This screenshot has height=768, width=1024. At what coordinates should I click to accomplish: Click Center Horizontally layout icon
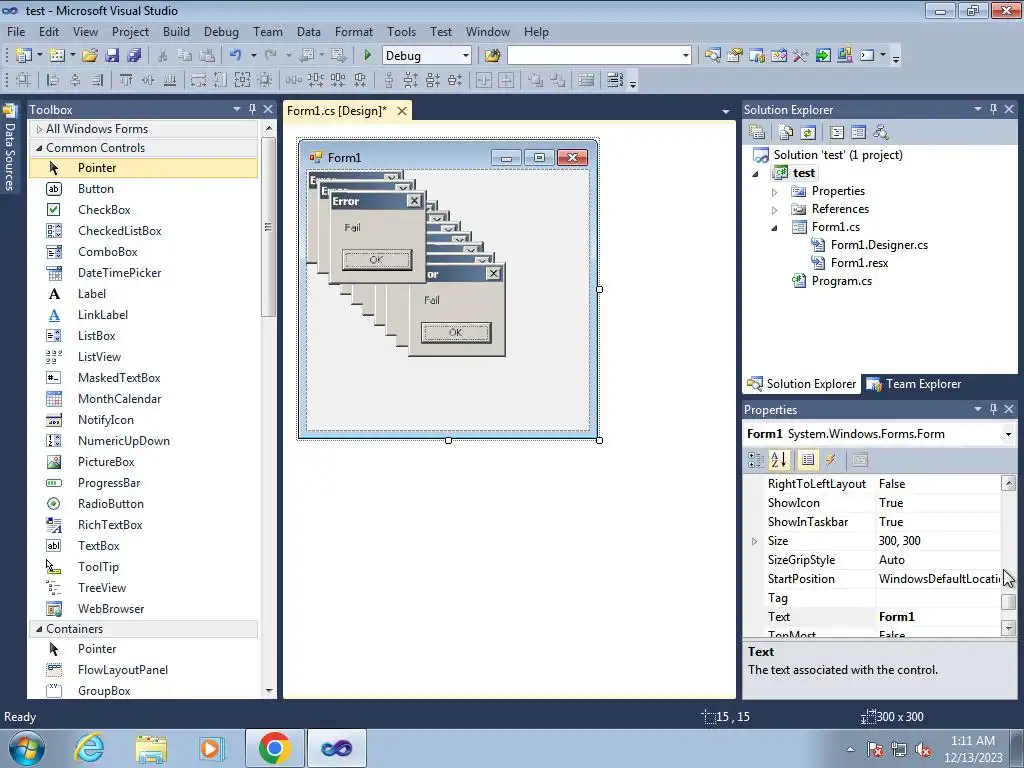[484, 80]
